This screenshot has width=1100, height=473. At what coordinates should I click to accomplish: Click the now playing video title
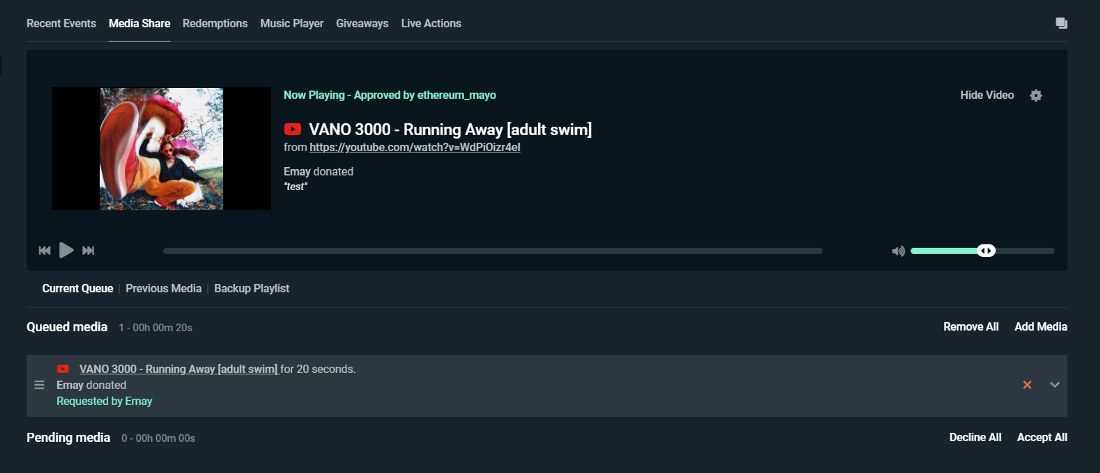coord(450,130)
